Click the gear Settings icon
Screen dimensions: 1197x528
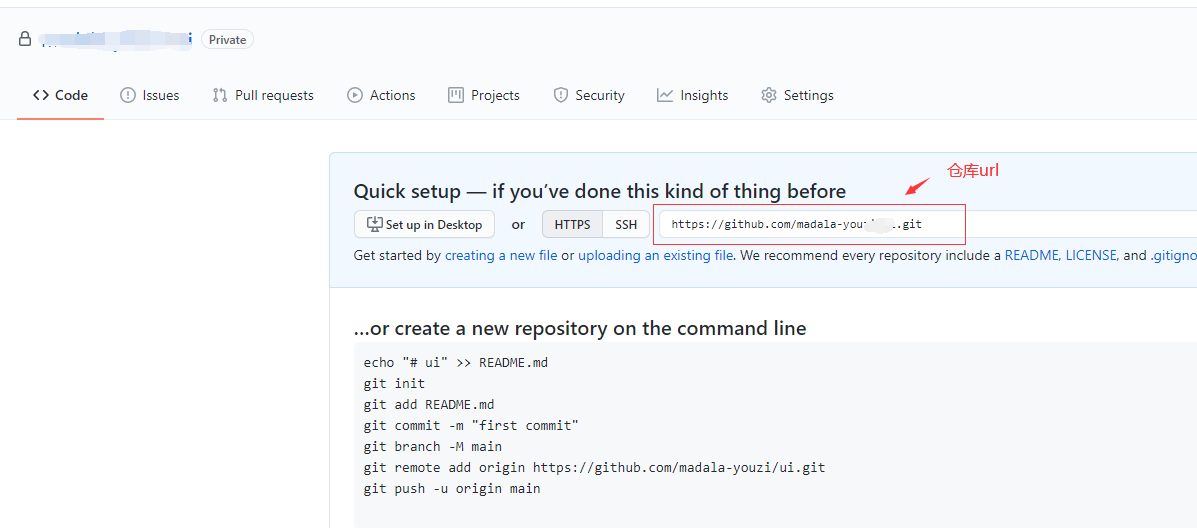point(769,95)
